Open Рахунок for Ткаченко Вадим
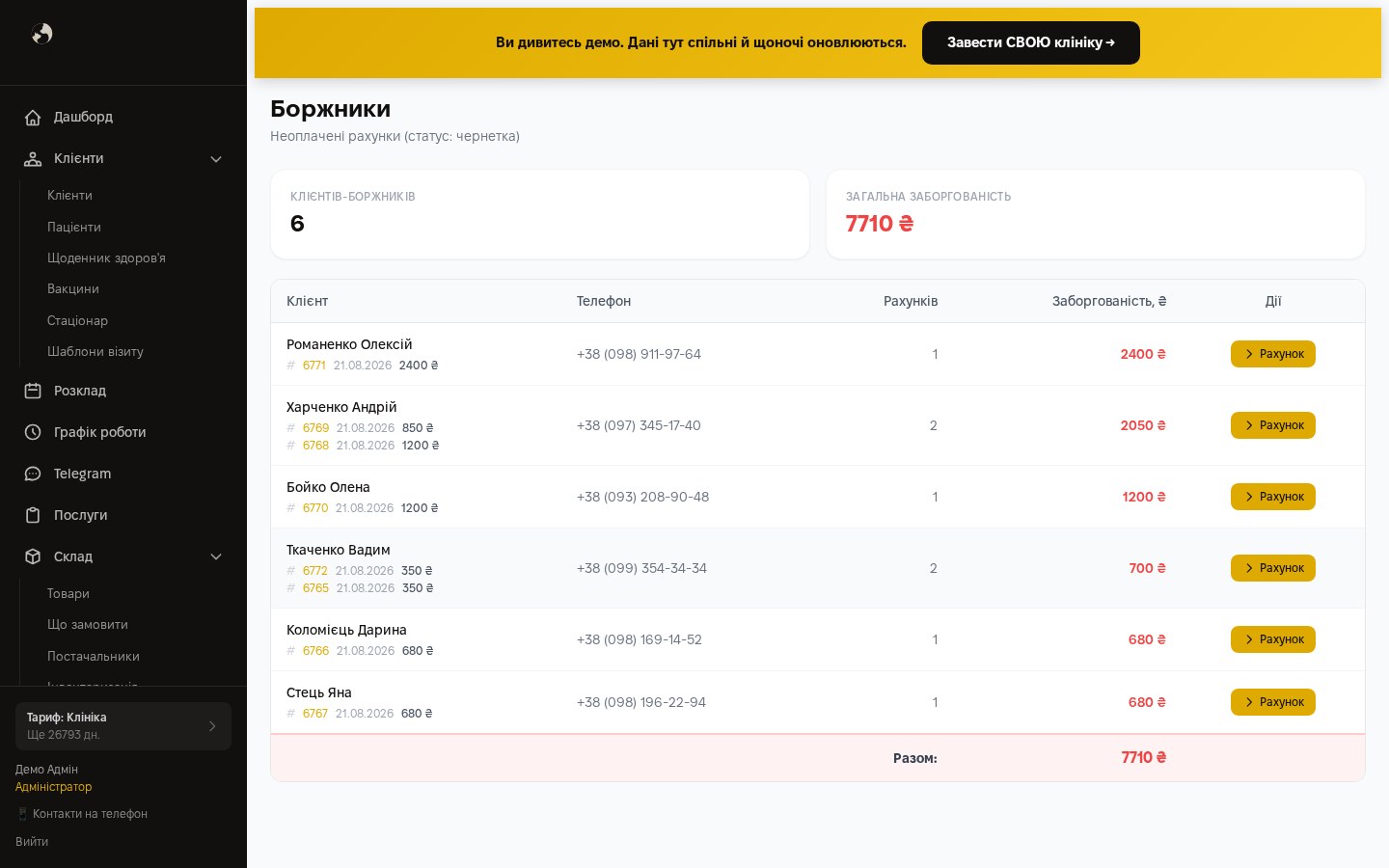Image resolution: width=1389 pixels, height=868 pixels. [1273, 568]
